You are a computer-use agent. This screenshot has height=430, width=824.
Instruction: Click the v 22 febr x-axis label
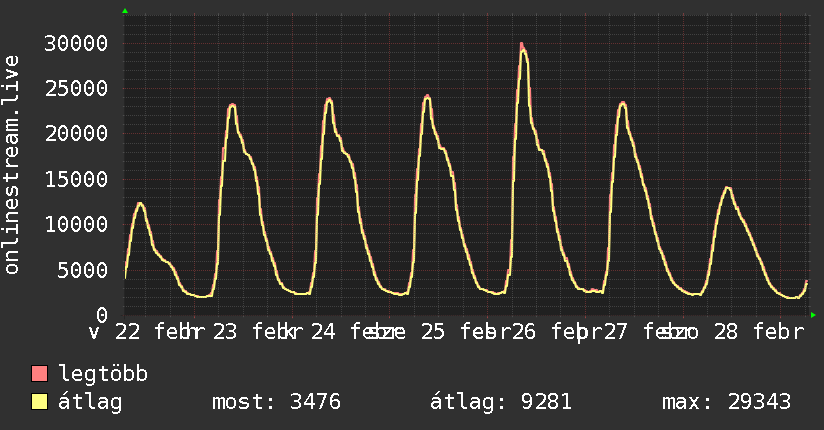(146, 332)
